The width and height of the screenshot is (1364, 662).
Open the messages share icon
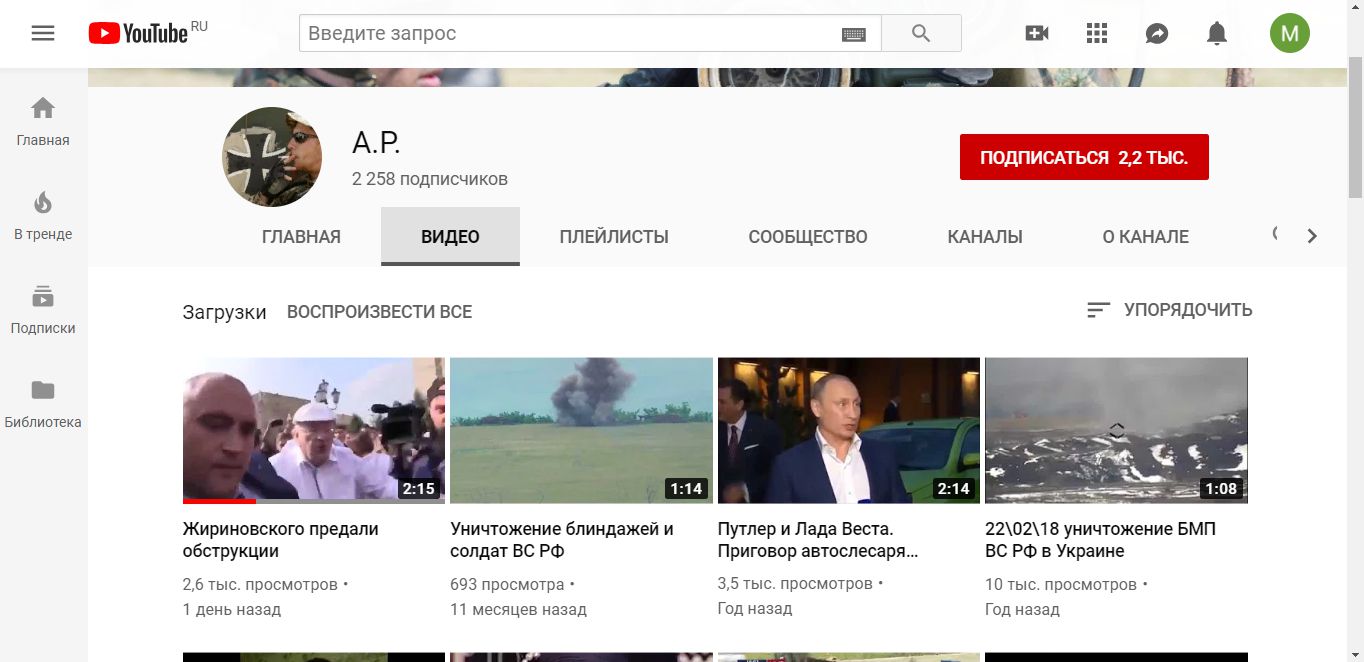click(x=1157, y=33)
